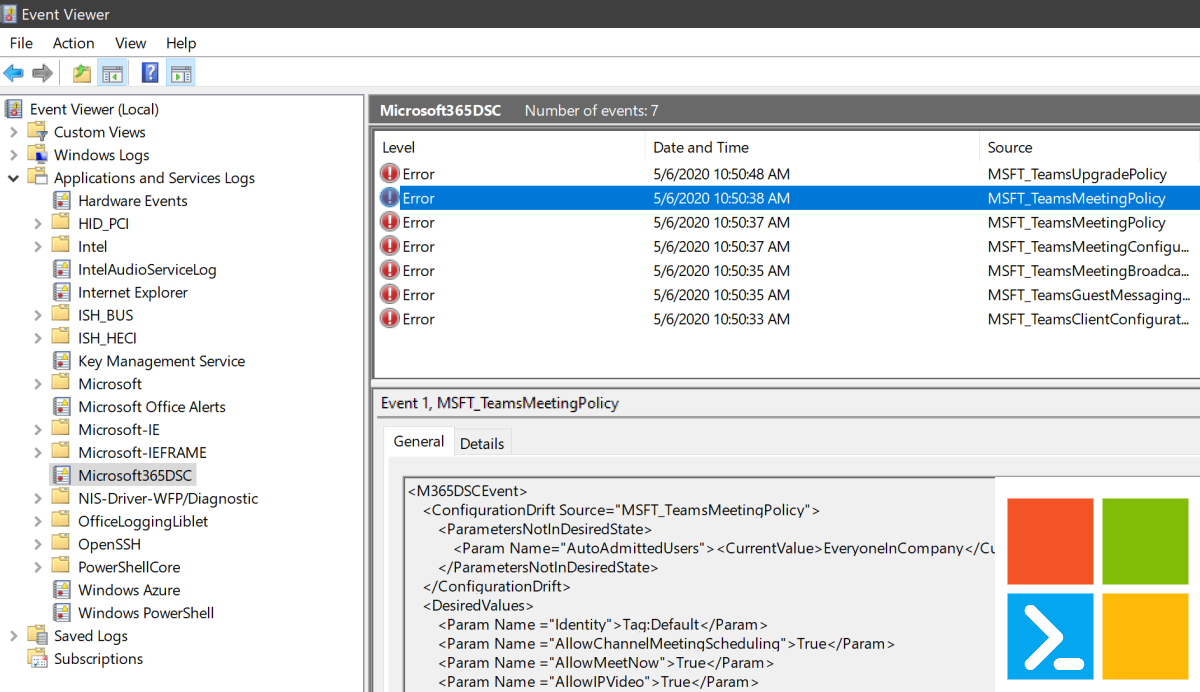Expand the Saved Logs node
The width and height of the screenshot is (1200, 692).
tap(13, 636)
